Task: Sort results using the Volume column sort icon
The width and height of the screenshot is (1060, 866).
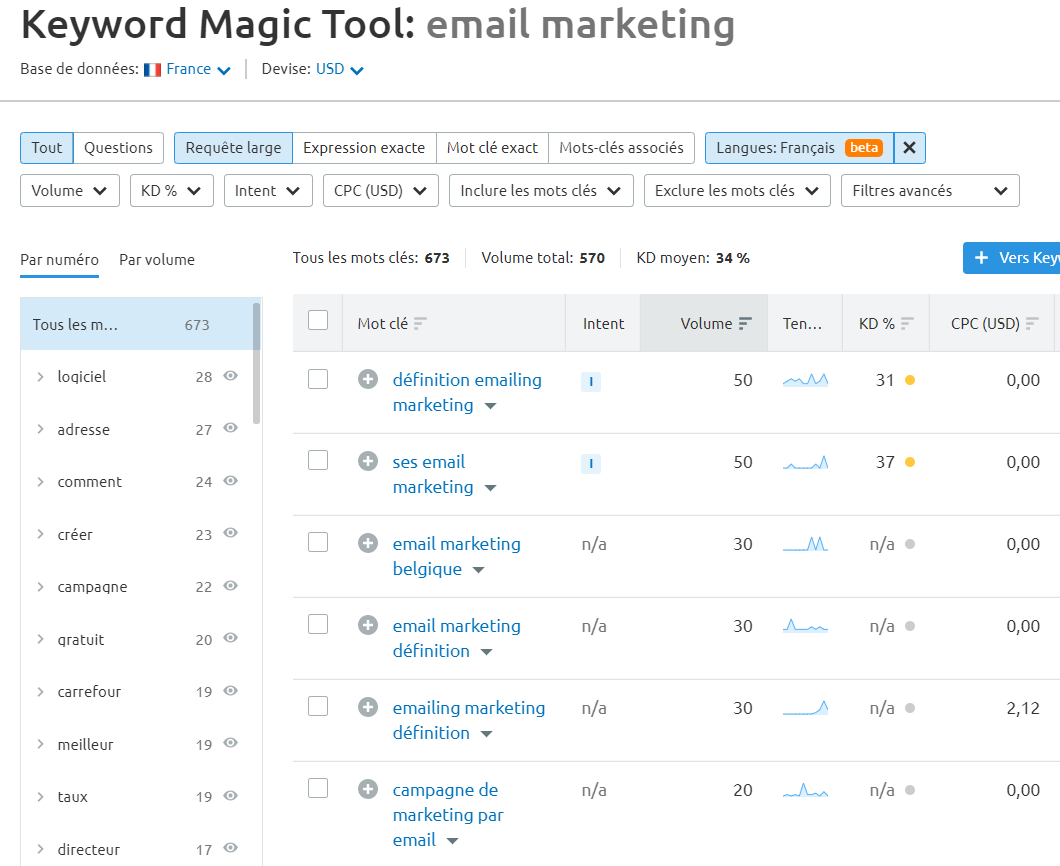Action: pos(744,322)
